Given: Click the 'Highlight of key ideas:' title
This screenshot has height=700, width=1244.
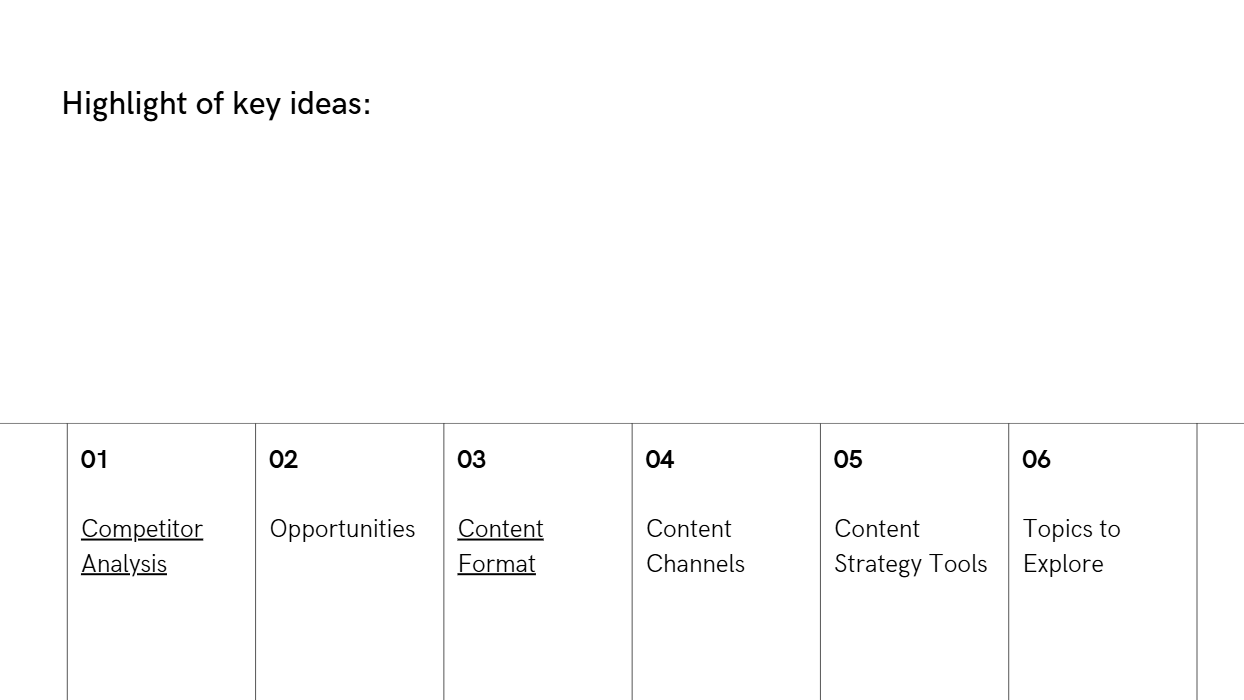Looking at the screenshot, I should tap(216, 103).
